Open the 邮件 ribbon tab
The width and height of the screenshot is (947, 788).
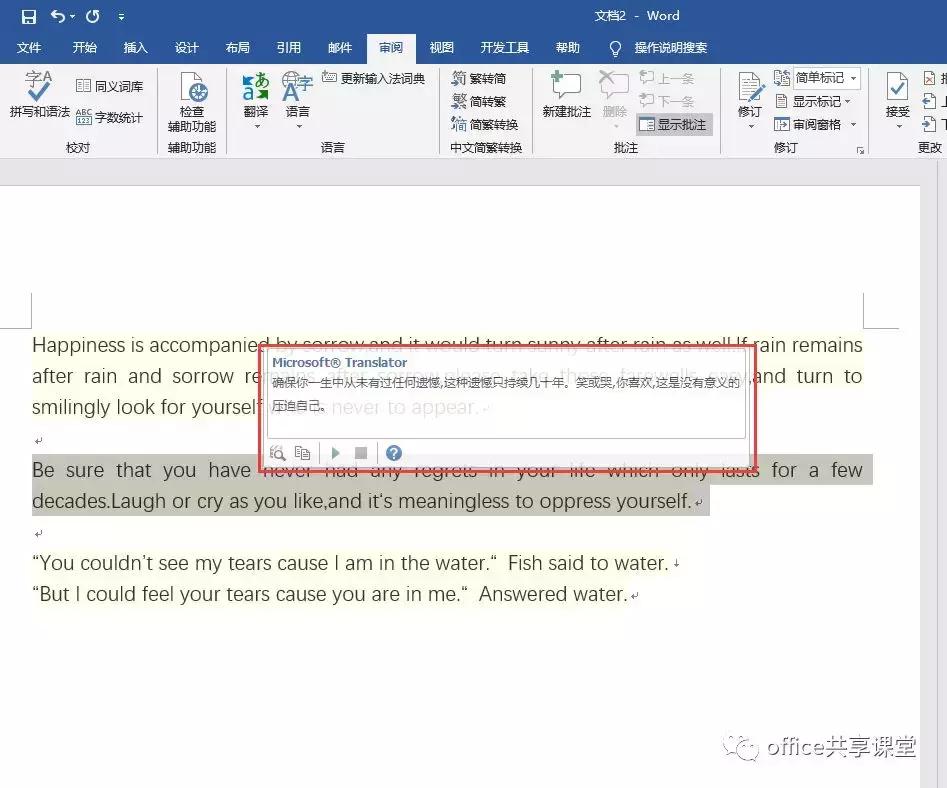pyautogui.click(x=340, y=47)
